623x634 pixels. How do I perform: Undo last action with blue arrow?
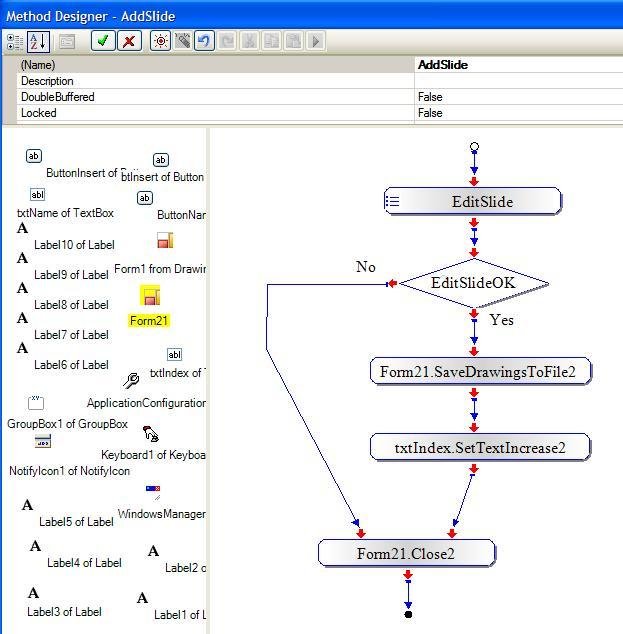click(x=204, y=41)
